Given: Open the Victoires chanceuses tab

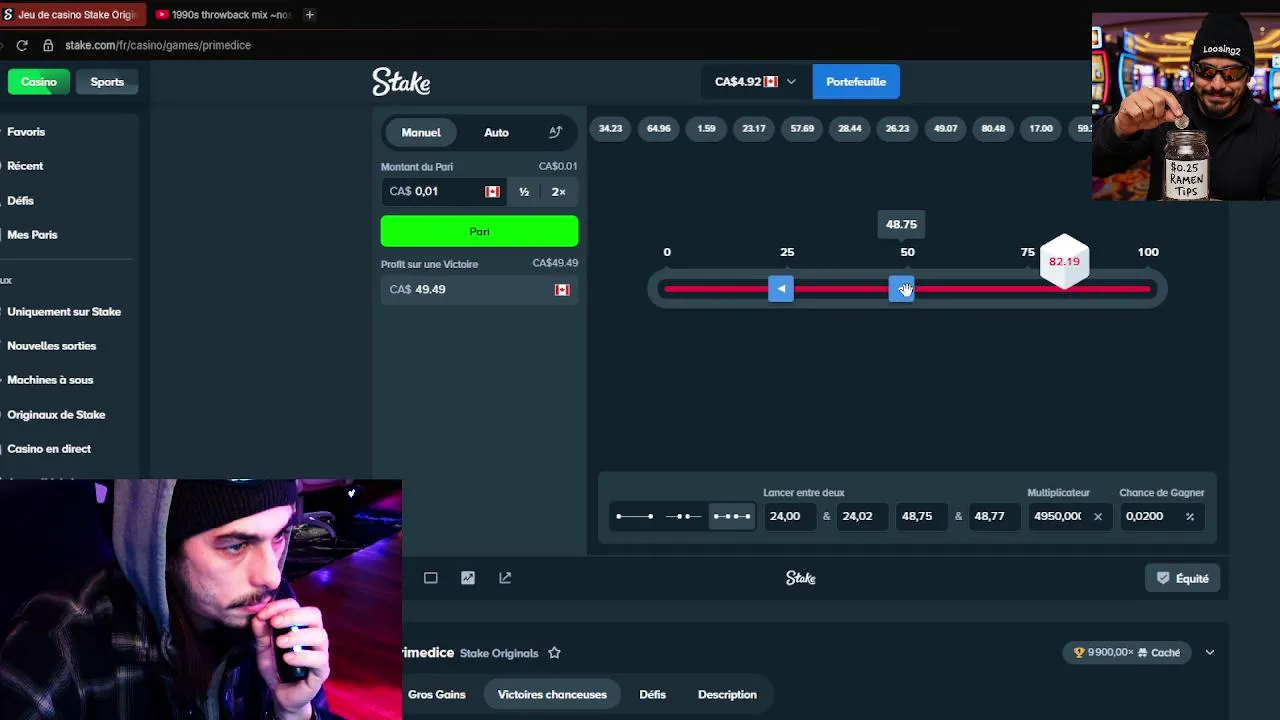Looking at the screenshot, I should coord(552,694).
